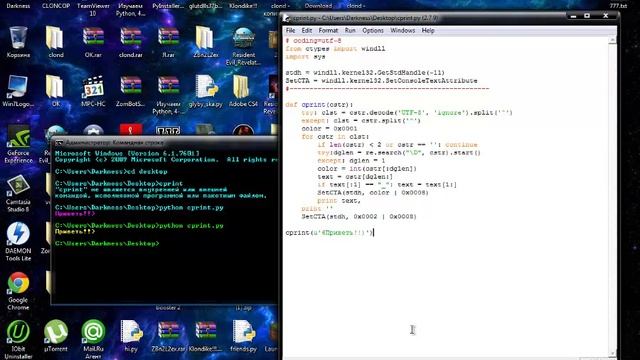Click the cprint(u'4Привет!!!') call line
Screen dimensions: 640x360
click(x=329, y=233)
